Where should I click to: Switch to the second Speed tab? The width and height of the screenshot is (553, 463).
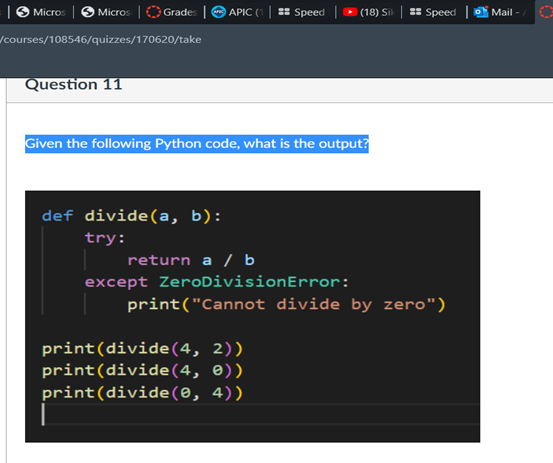coord(433,12)
